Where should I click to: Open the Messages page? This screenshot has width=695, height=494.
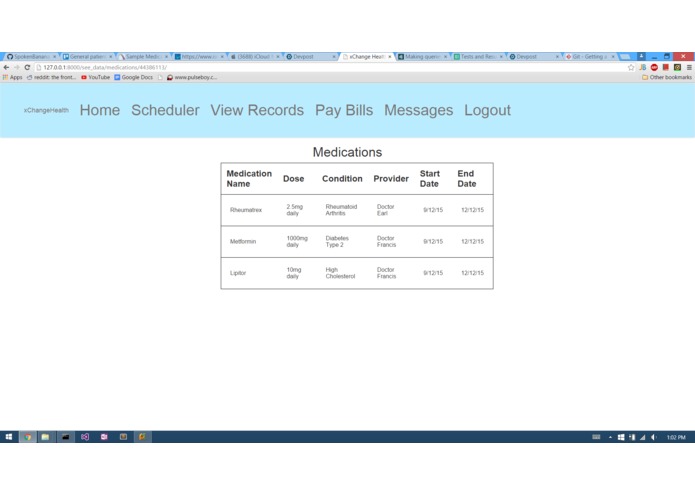(418, 110)
